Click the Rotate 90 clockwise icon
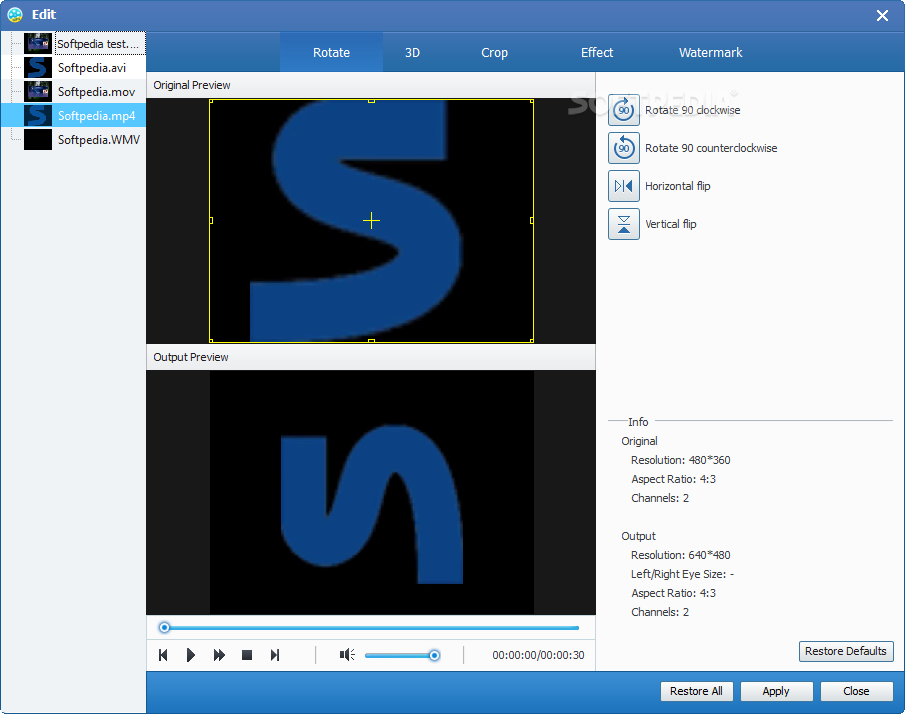This screenshot has width=905, height=714. [623, 110]
